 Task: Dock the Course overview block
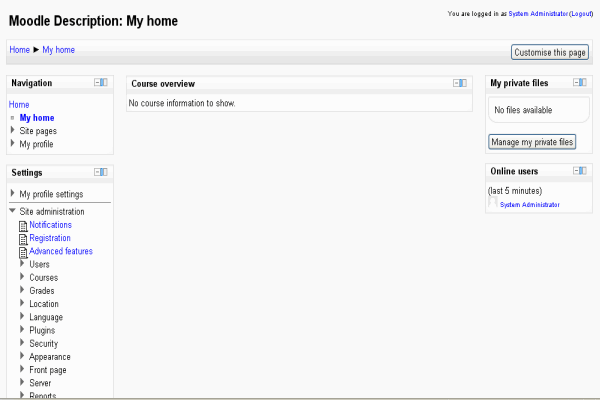(x=463, y=83)
